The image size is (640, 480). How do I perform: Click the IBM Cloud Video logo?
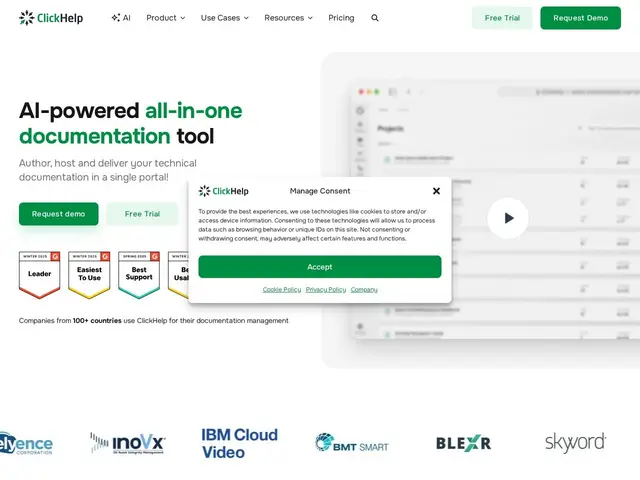pos(240,444)
